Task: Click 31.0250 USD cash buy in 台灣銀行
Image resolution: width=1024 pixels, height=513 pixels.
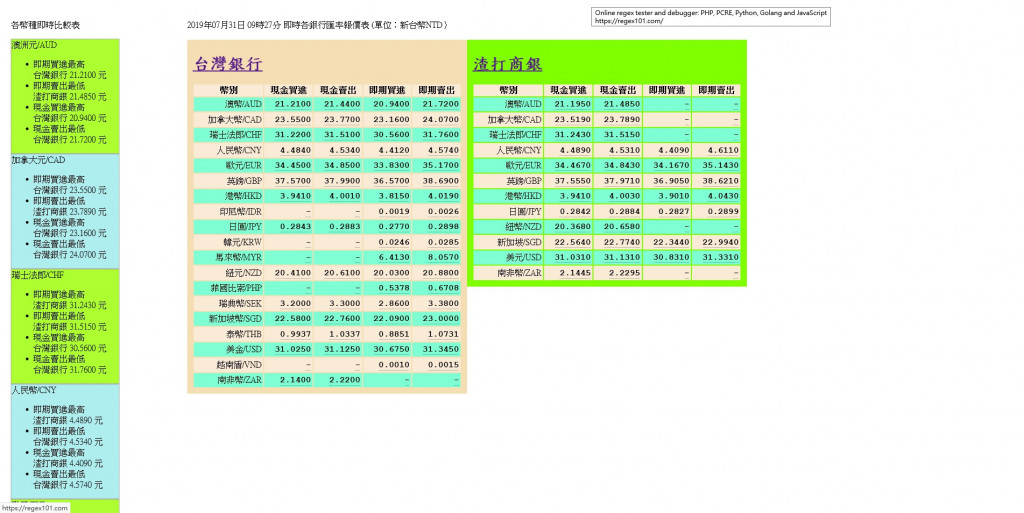Action: tap(293, 349)
